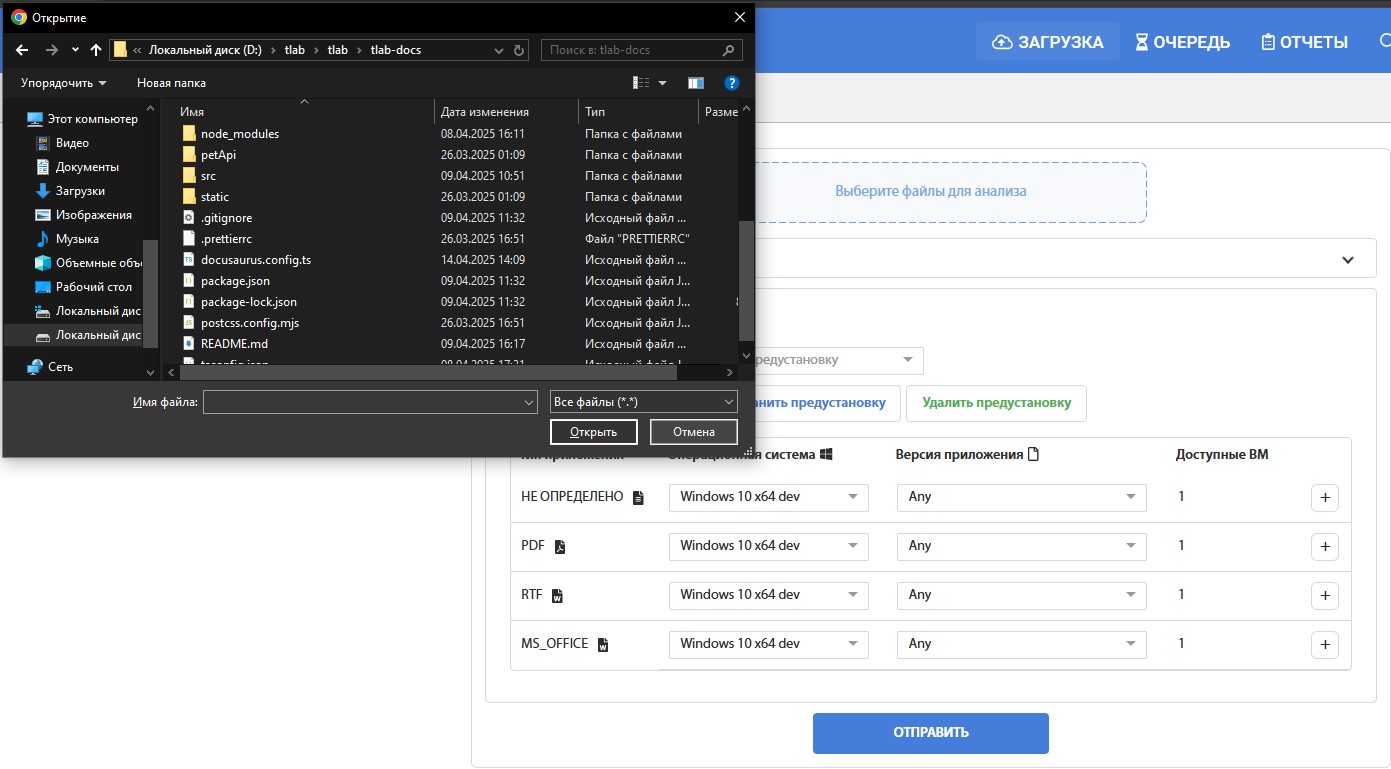Click plus button in PDF row
Image resolution: width=1391 pixels, height=769 pixels.
pyautogui.click(x=1324, y=546)
